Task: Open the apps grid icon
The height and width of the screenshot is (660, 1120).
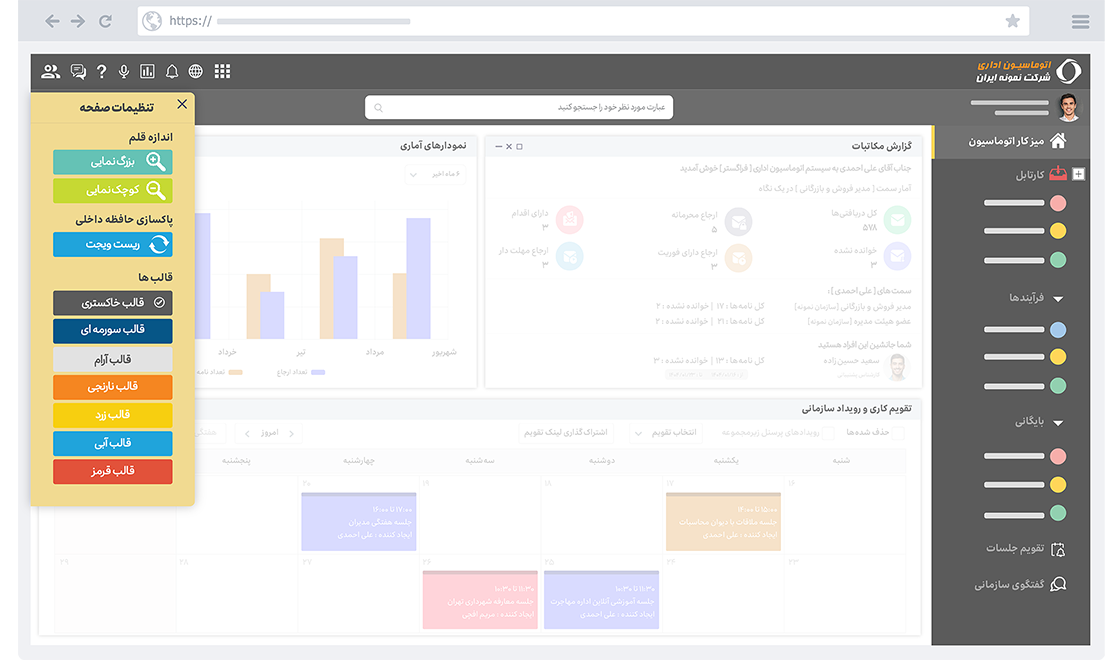Action: (222, 71)
